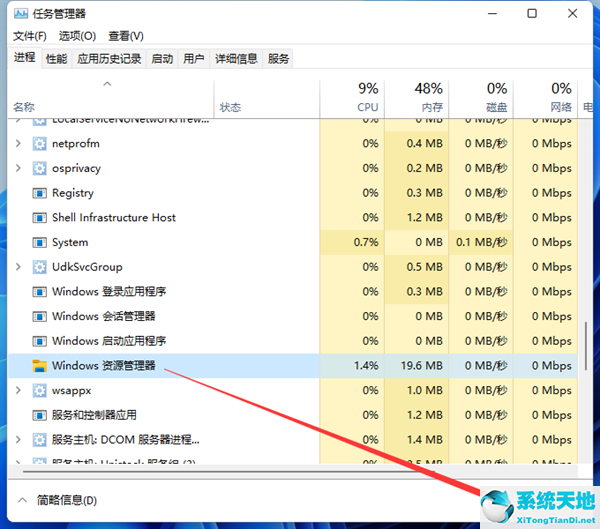
Task: Select the Windows 资源管理器 process row
Action: tap(293, 366)
